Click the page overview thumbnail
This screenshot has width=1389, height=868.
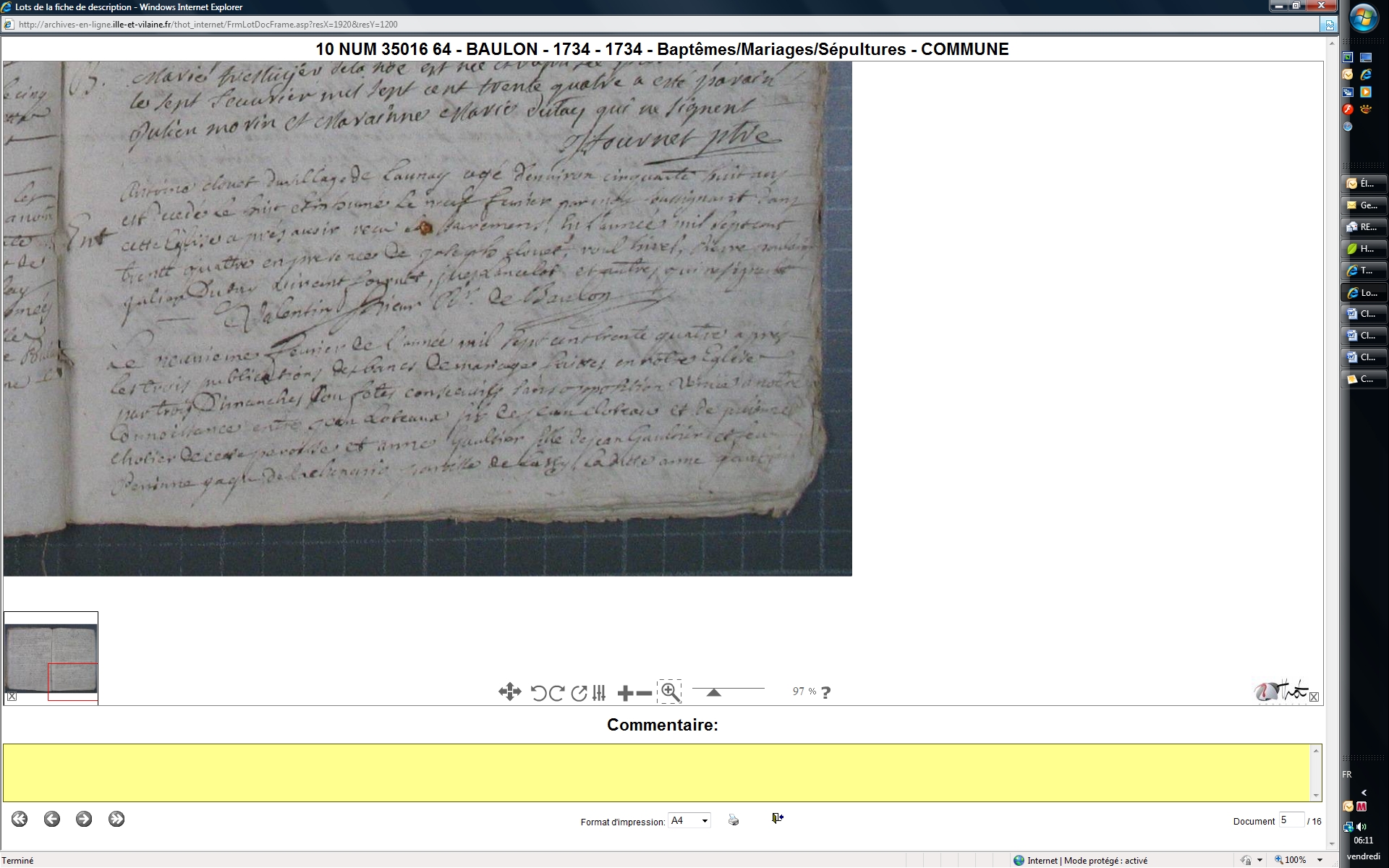click(x=51, y=658)
